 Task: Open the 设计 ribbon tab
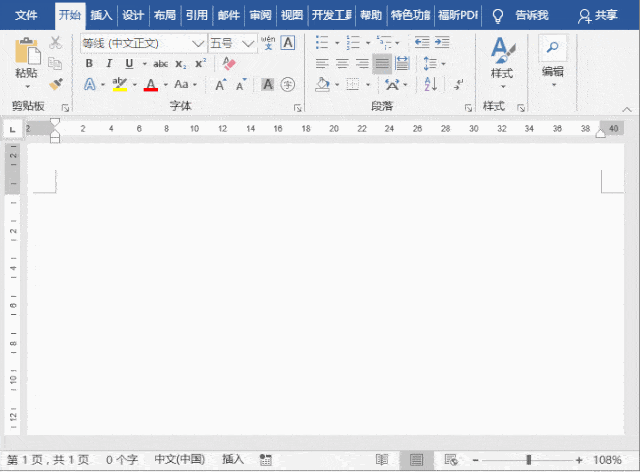point(133,16)
